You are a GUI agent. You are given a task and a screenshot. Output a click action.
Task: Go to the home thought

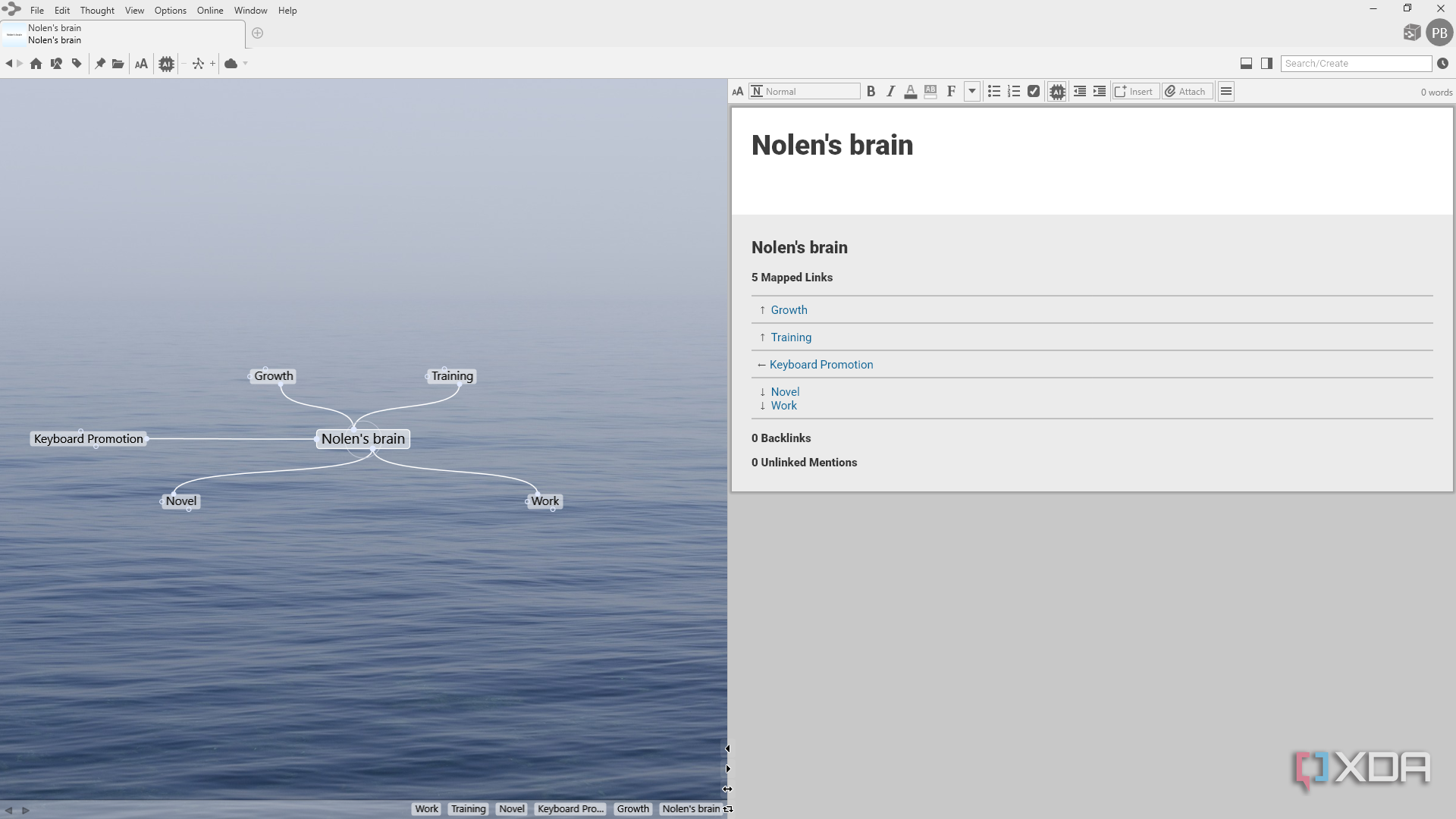(x=36, y=64)
